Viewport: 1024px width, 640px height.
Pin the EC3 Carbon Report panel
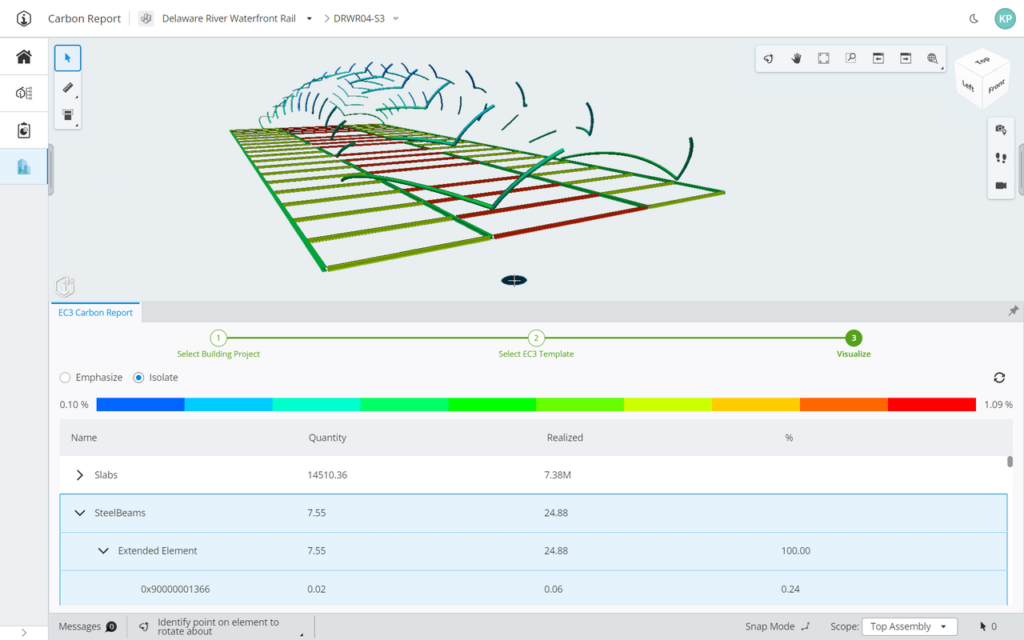pyautogui.click(x=1013, y=312)
